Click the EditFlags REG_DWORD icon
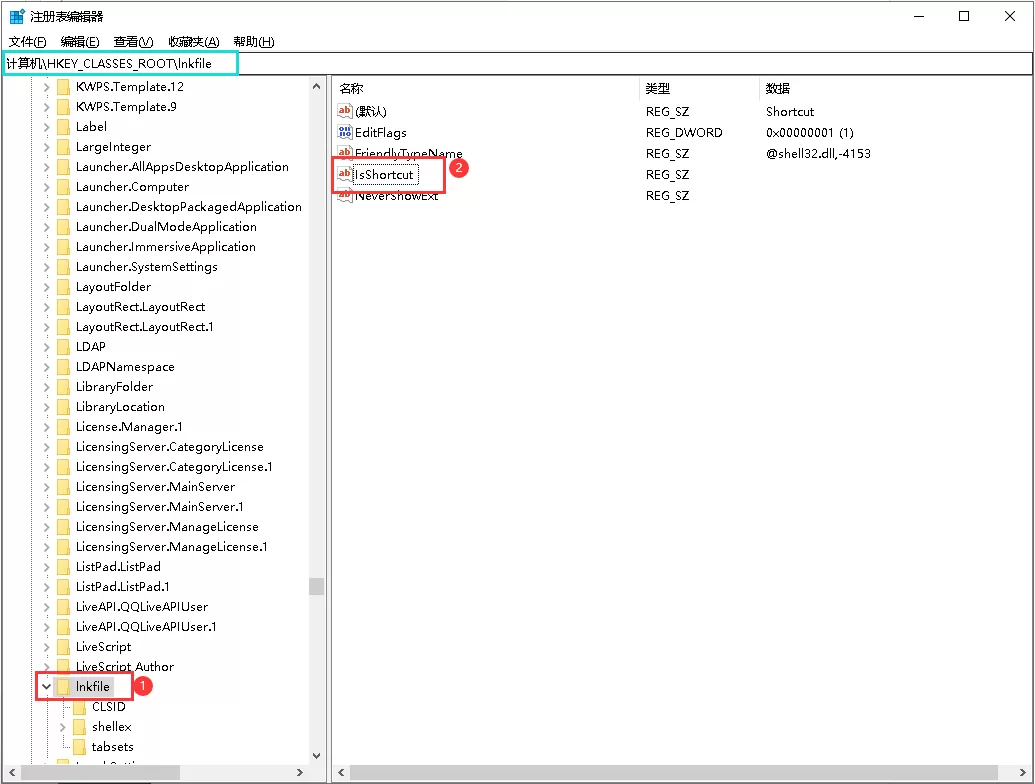Screen dimensions: 1035x784 click(344, 132)
